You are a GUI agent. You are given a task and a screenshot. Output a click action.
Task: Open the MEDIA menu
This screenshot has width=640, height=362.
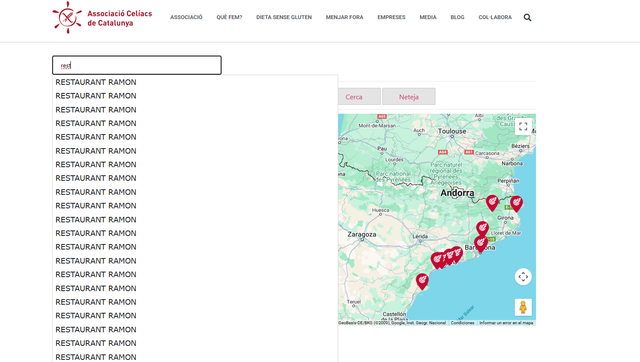tap(428, 18)
